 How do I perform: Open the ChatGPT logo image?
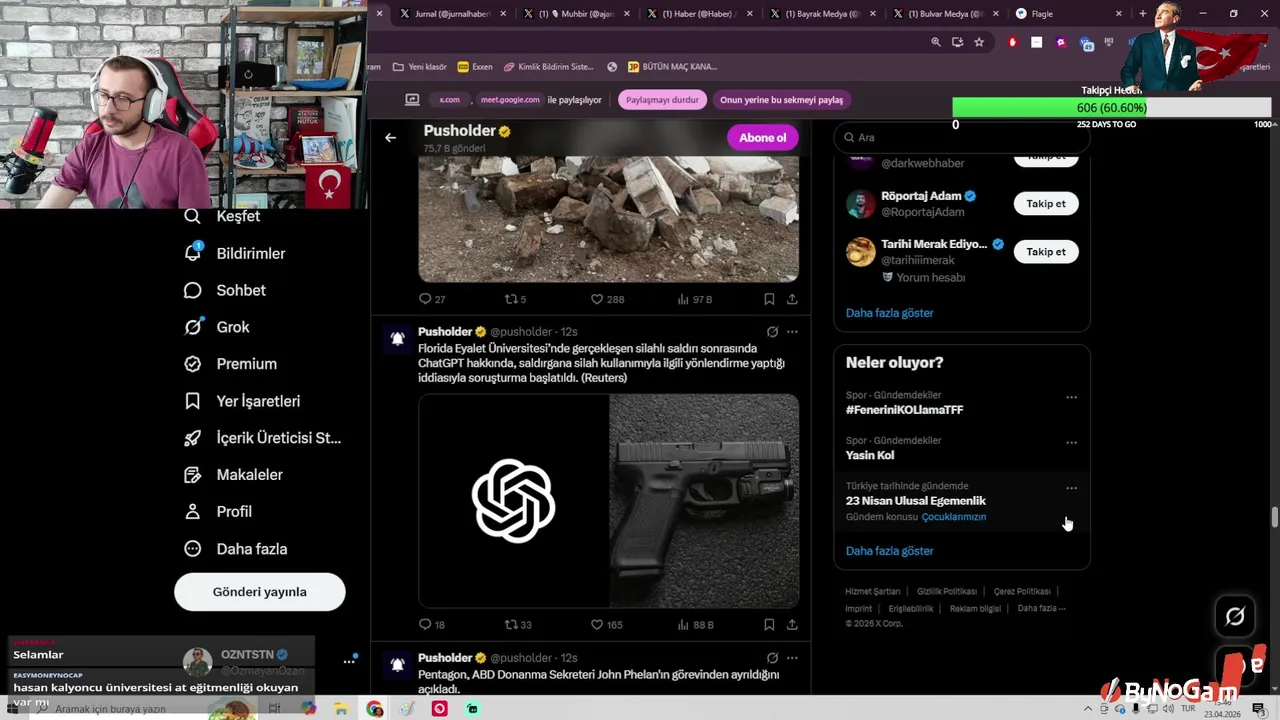click(513, 501)
